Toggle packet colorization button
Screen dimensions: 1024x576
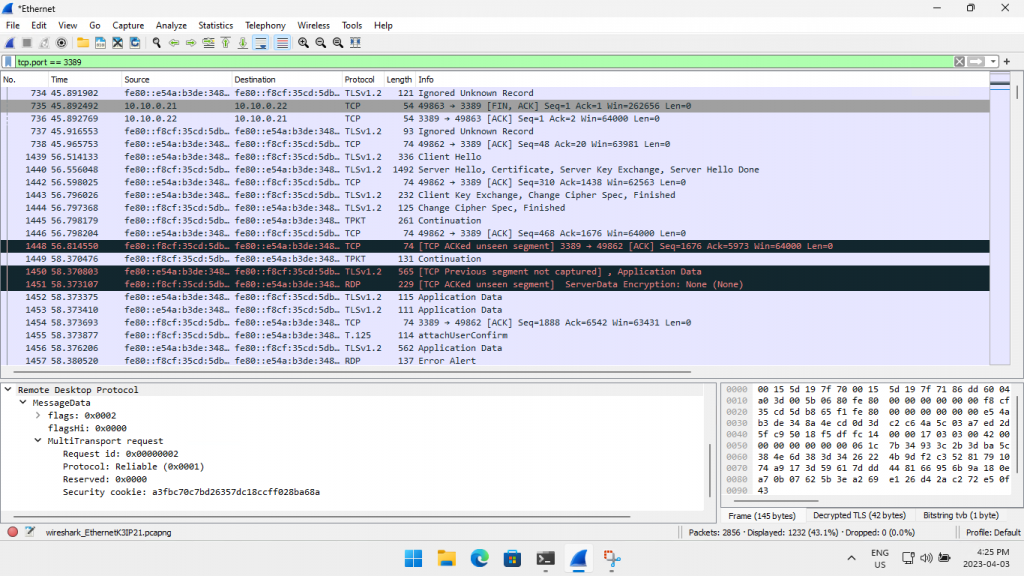coord(282,43)
